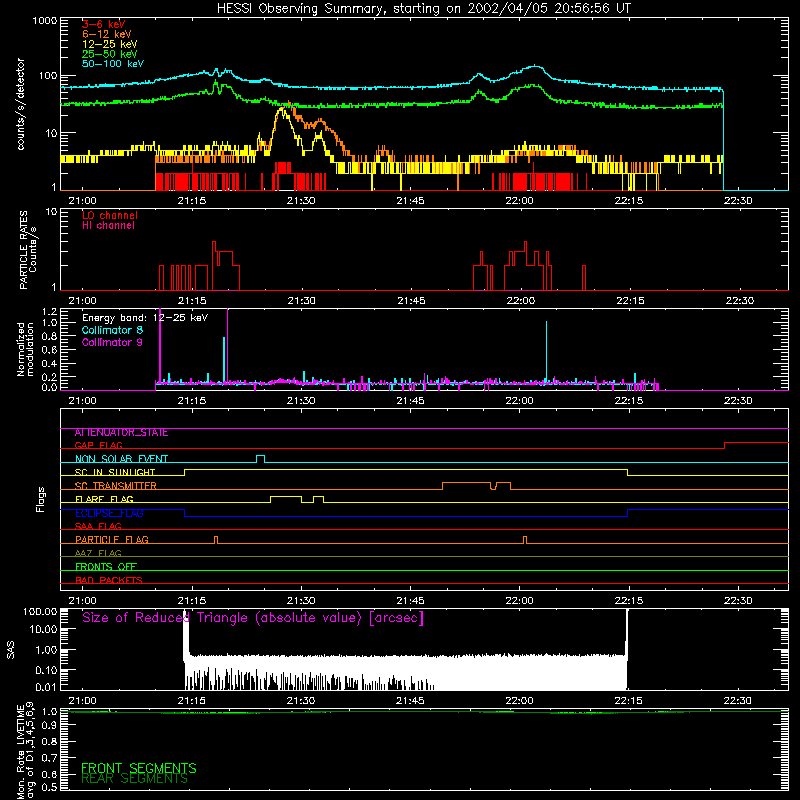This screenshot has width=800, height=800.
Task: Click the SAS axis label
Action: tap(11, 651)
